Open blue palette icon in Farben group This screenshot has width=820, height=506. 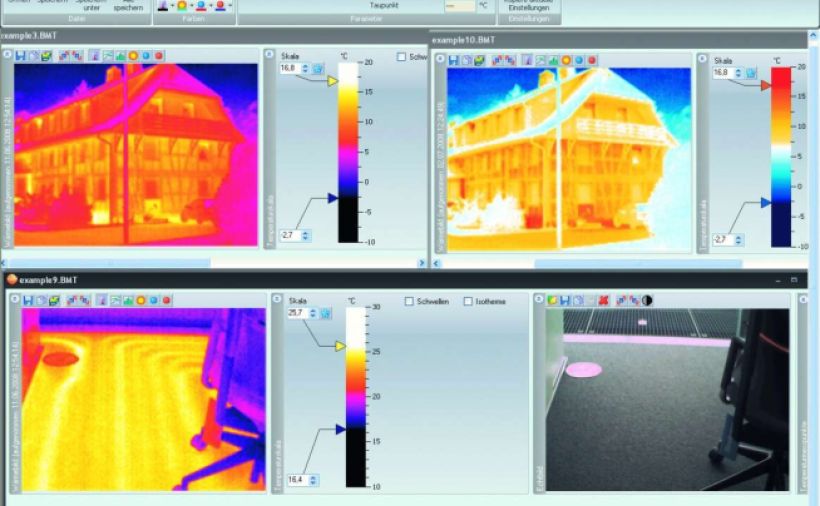(201, 6)
